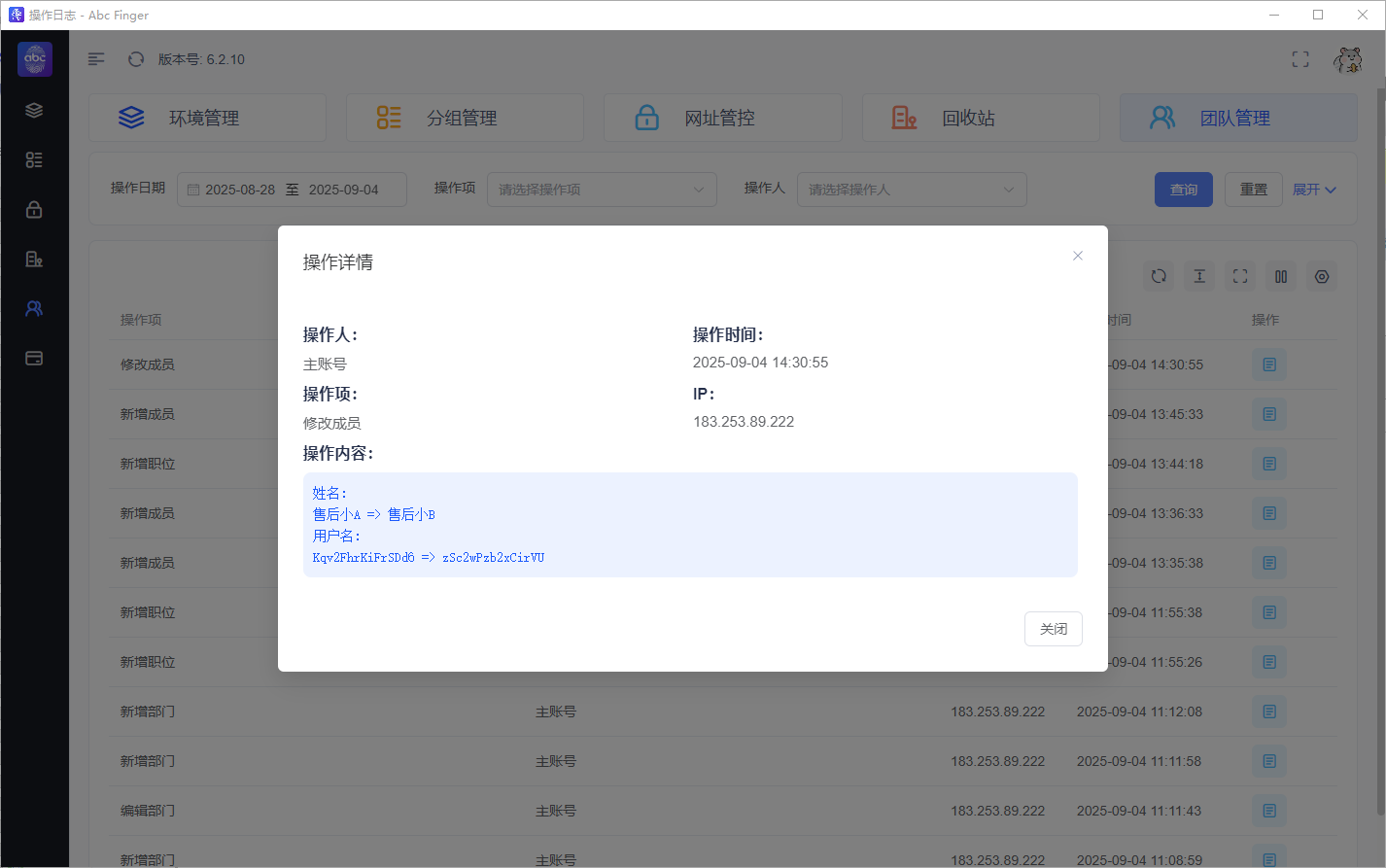Click the 售后小A => 售后小B line
Image resolution: width=1386 pixels, height=868 pixels.
[374, 515]
